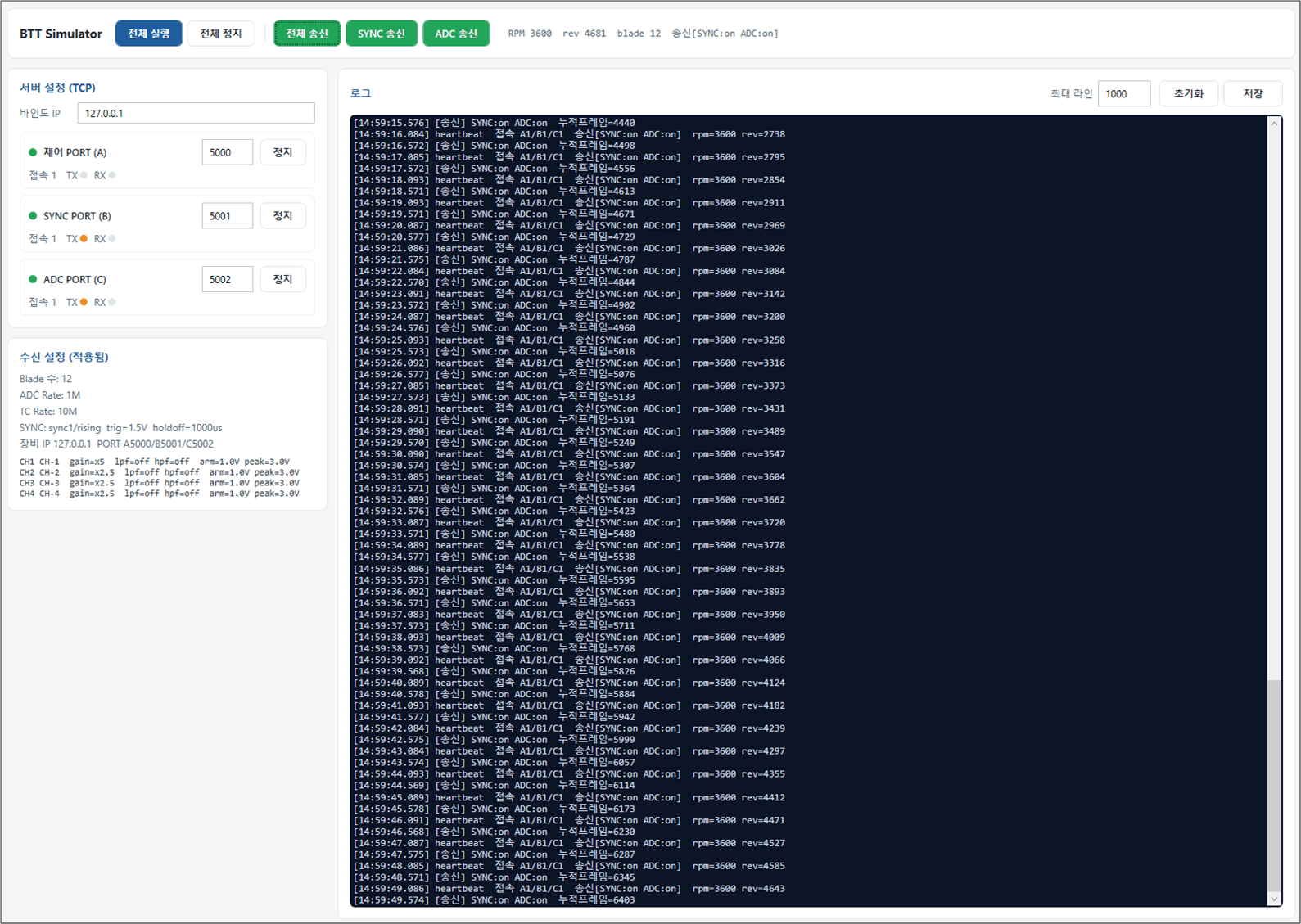Click the BTT Simulator title

61,34
